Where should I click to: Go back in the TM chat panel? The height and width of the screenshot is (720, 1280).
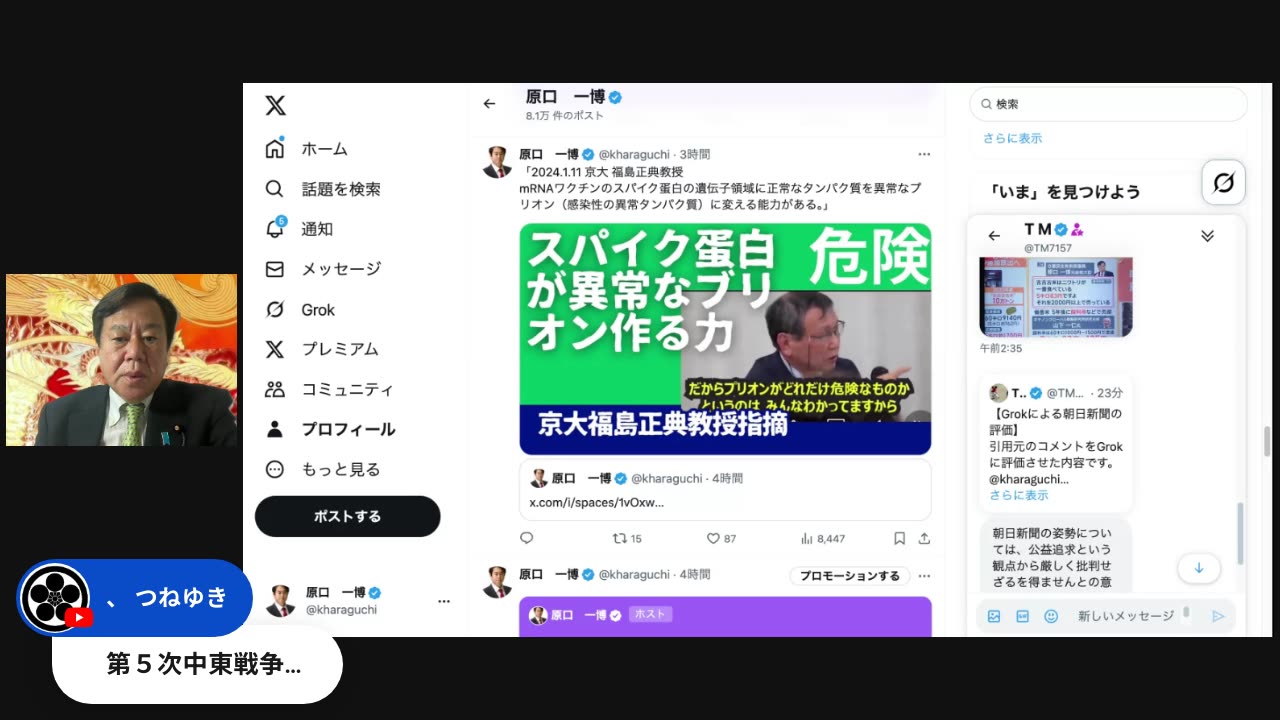pyautogui.click(x=994, y=236)
